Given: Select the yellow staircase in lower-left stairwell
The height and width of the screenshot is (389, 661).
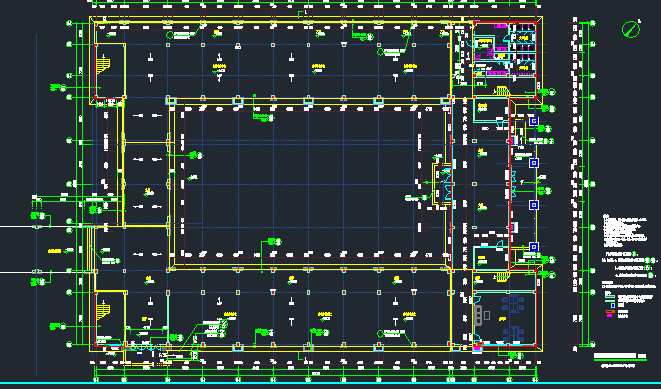Looking at the screenshot, I should pos(103,312).
